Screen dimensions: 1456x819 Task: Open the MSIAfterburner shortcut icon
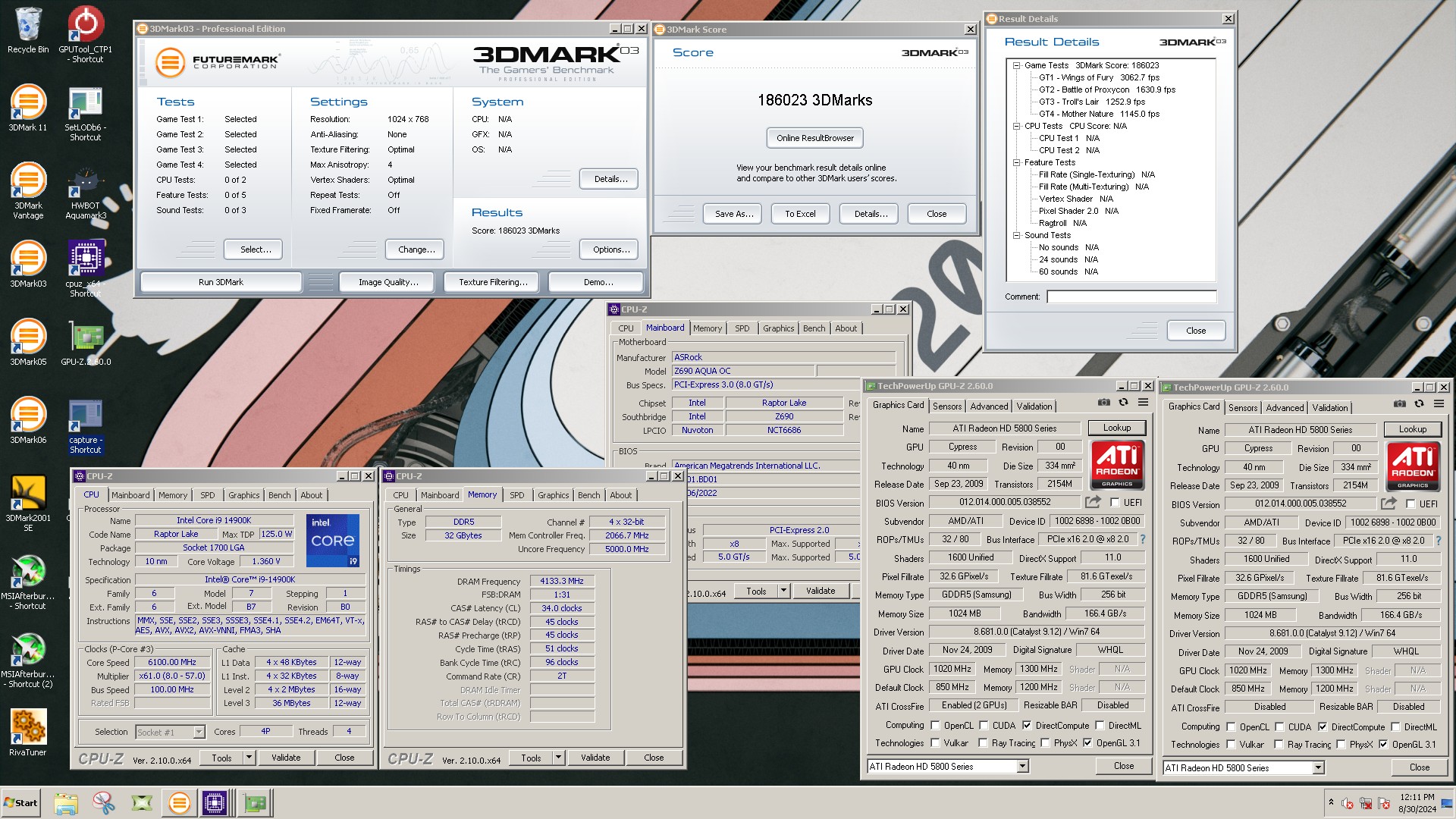point(28,582)
